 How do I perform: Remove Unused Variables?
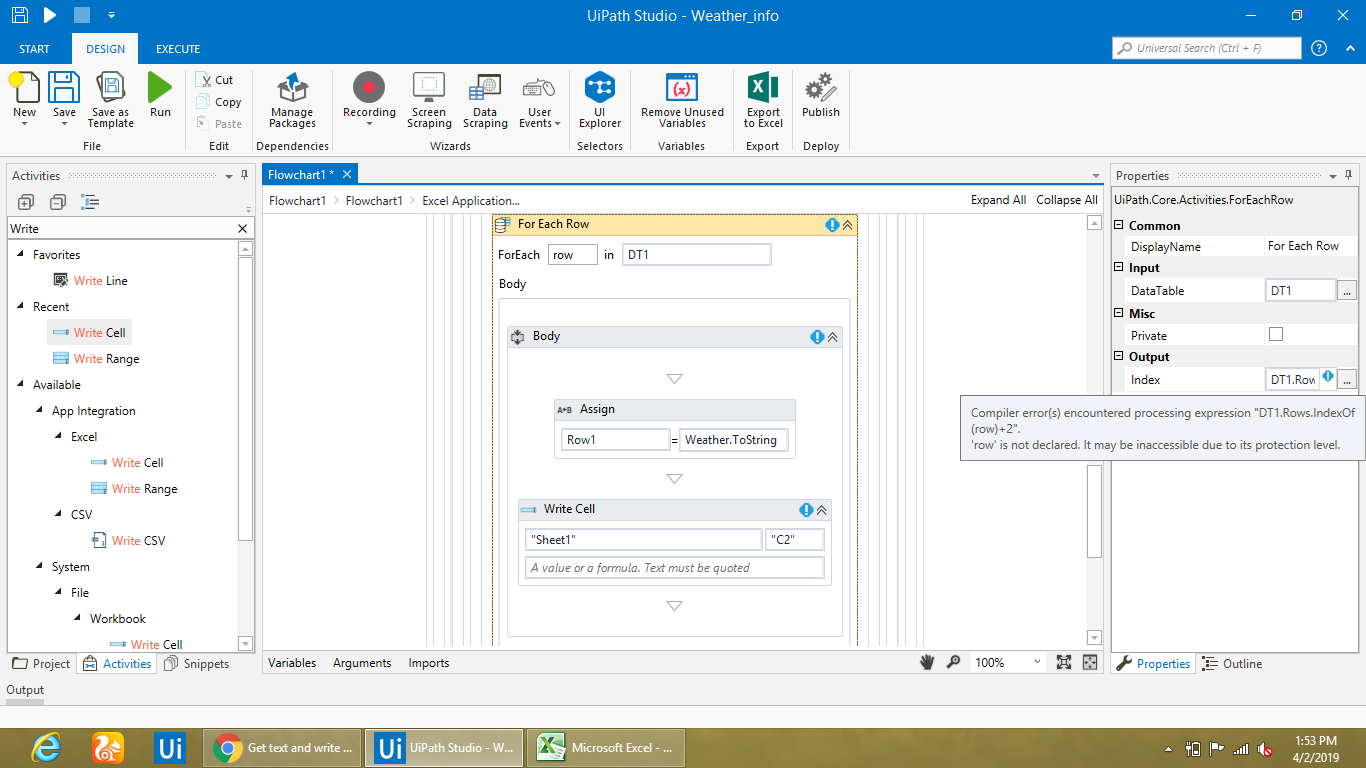(682, 100)
